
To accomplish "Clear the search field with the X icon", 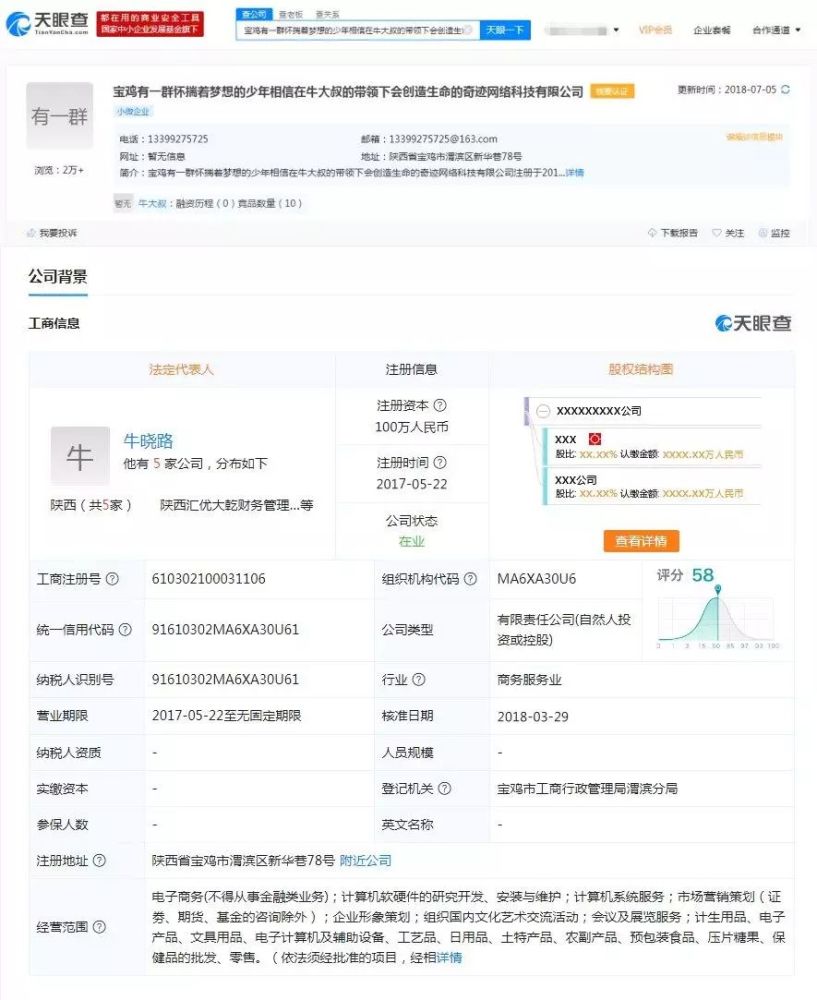I will point(468,30).
